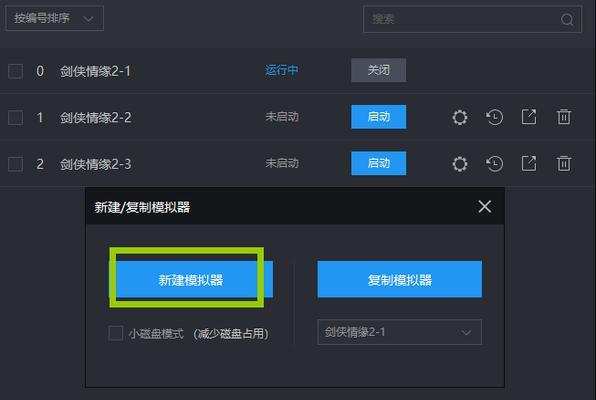Click 关闭 to stop 剑侠情缘2-1
Image resolution: width=596 pixels, height=400 pixels.
pos(379,70)
